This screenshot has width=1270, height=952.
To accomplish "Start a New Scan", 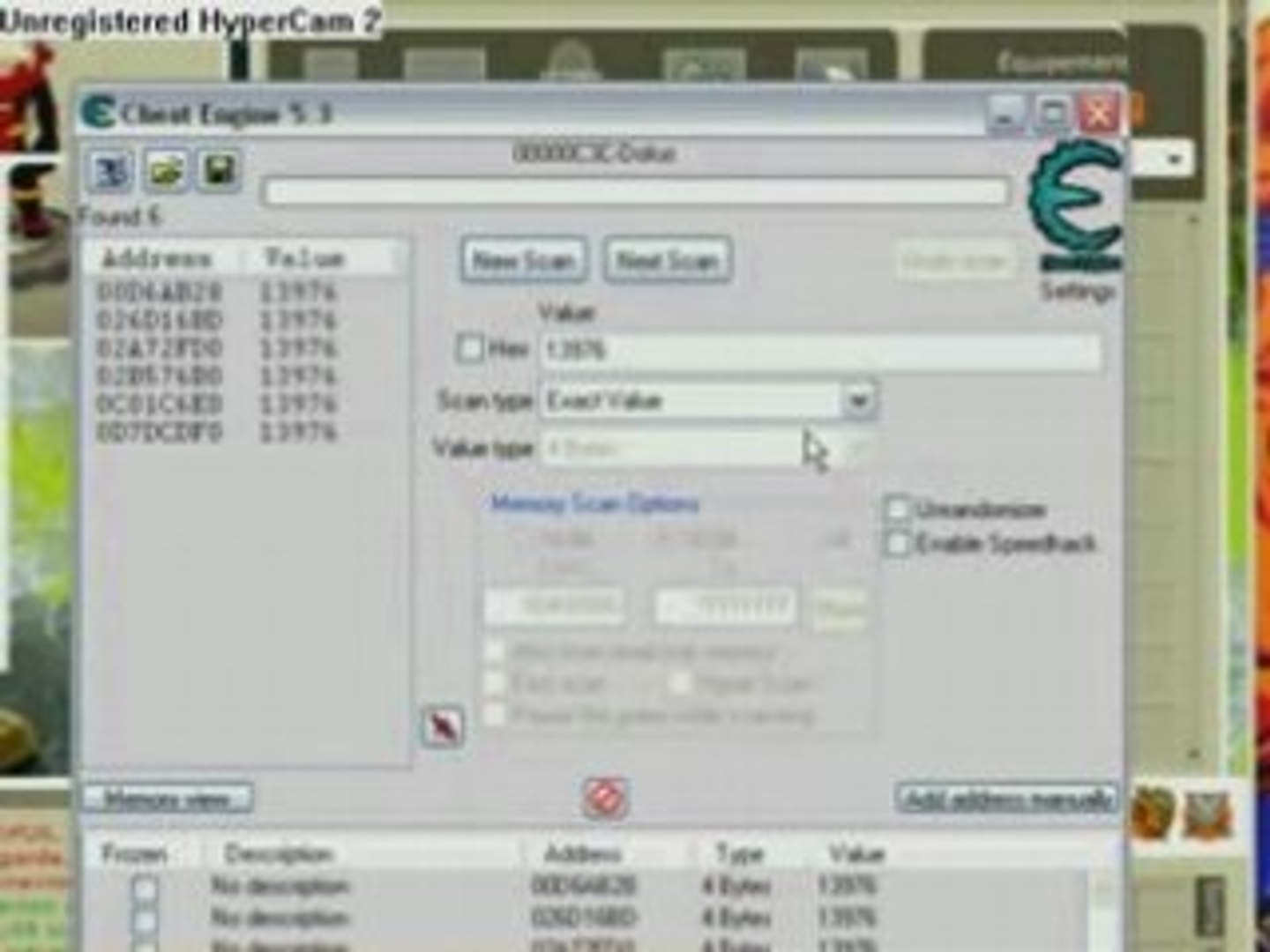I will (x=522, y=261).
